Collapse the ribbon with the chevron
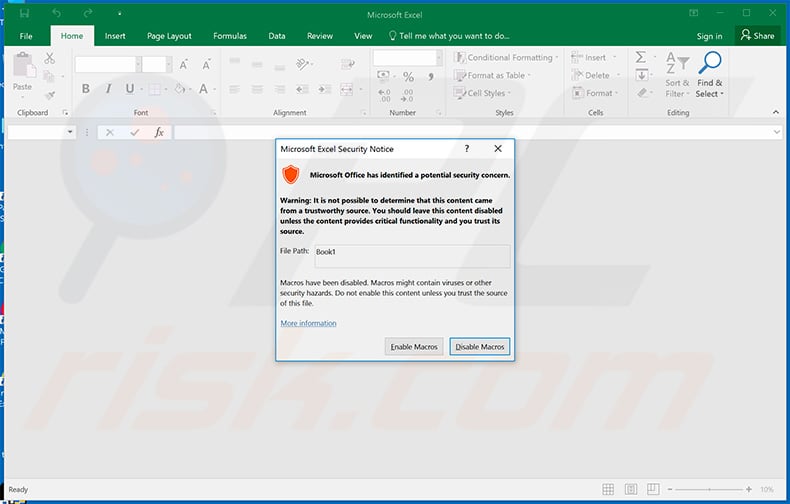The image size is (790, 504). click(x=775, y=112)
